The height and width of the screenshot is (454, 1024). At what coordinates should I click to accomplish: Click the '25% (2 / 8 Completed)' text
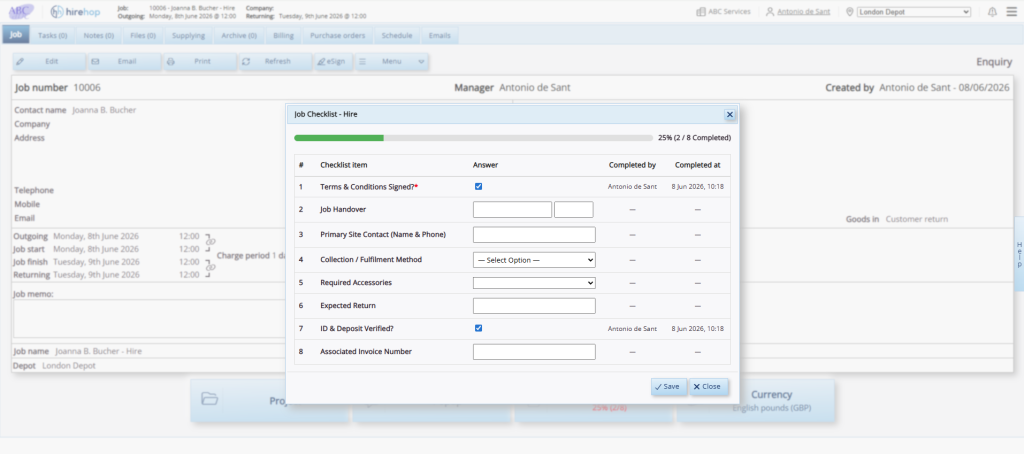[694, 138]
